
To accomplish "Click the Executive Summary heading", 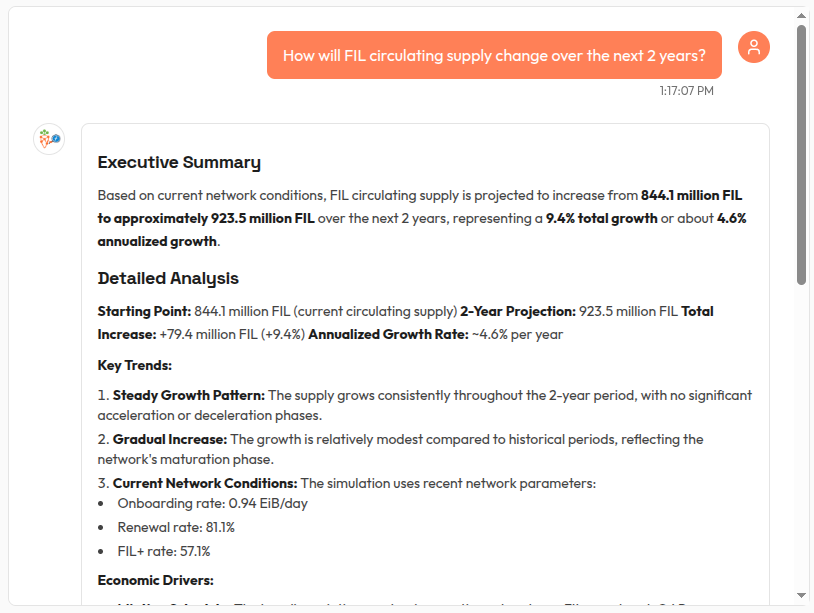I will click(x=179, y=162).
